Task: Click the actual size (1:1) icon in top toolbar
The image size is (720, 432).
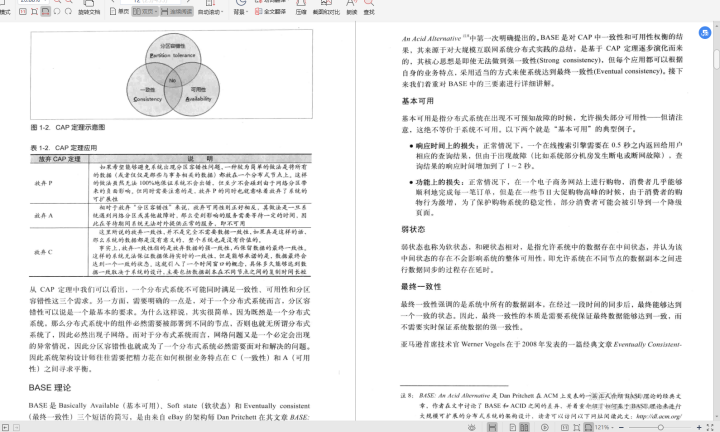Action: point(23,11)
